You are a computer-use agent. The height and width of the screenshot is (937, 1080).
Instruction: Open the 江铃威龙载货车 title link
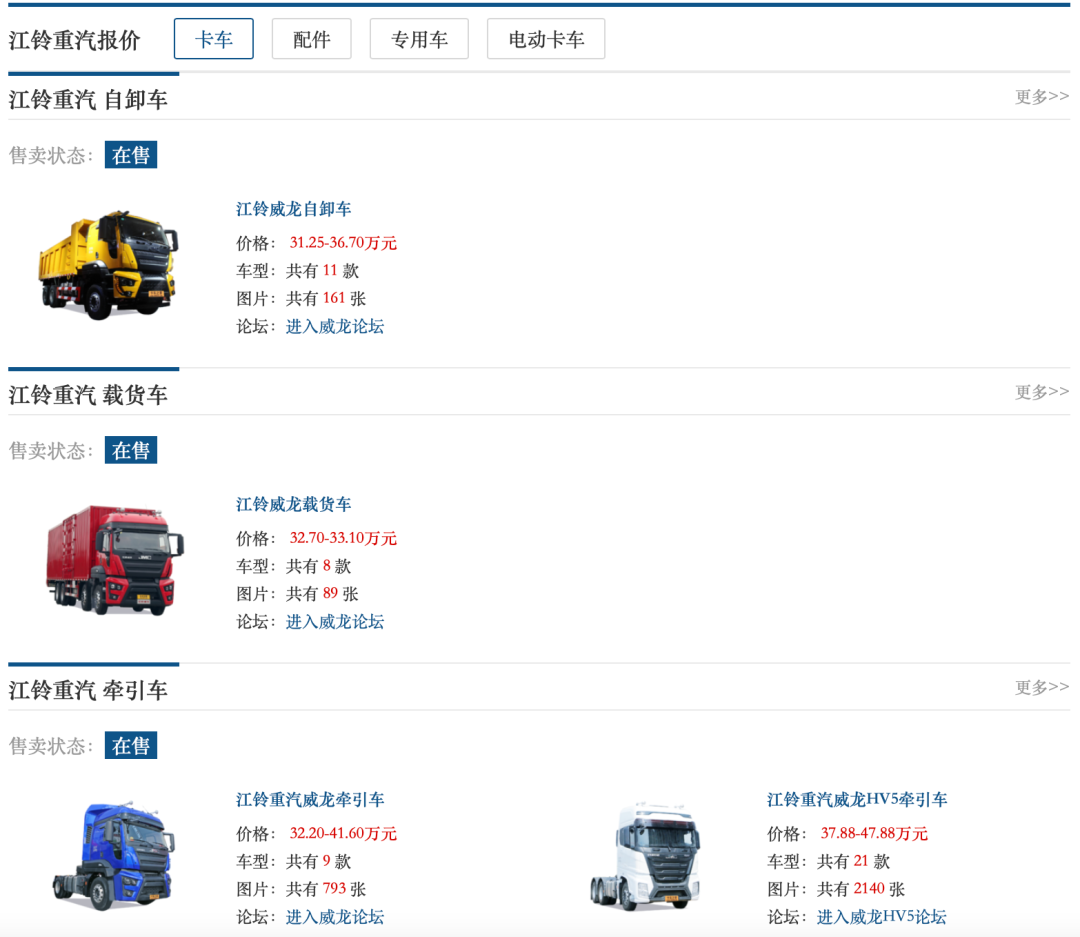[x=293, y=504]
